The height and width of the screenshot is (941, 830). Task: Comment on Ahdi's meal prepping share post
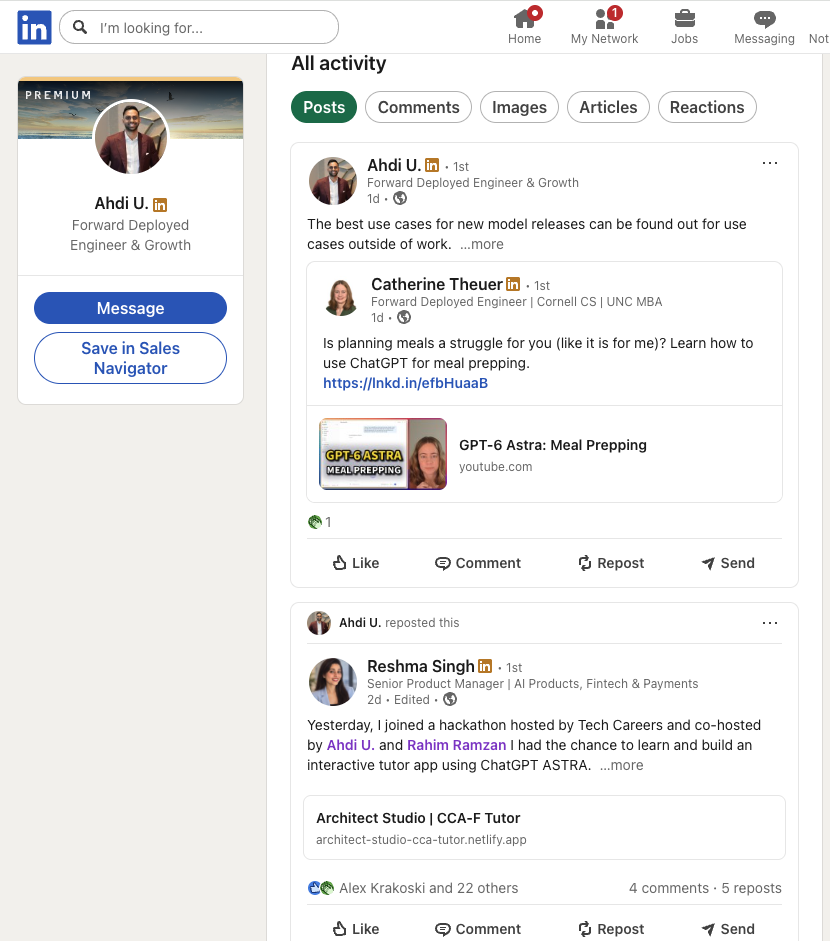pyautogui.click(x=478, y=563)
